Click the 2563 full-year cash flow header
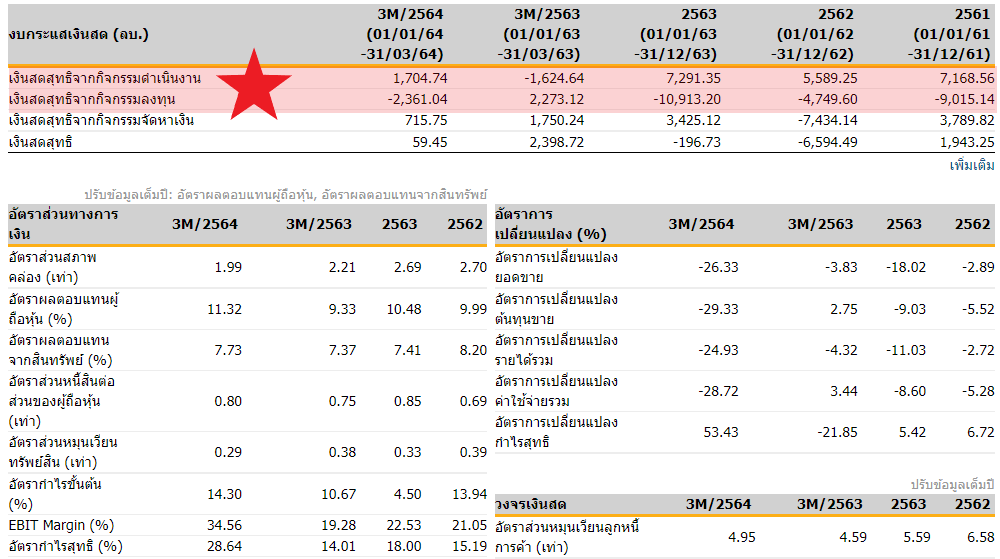 point(676,34)
